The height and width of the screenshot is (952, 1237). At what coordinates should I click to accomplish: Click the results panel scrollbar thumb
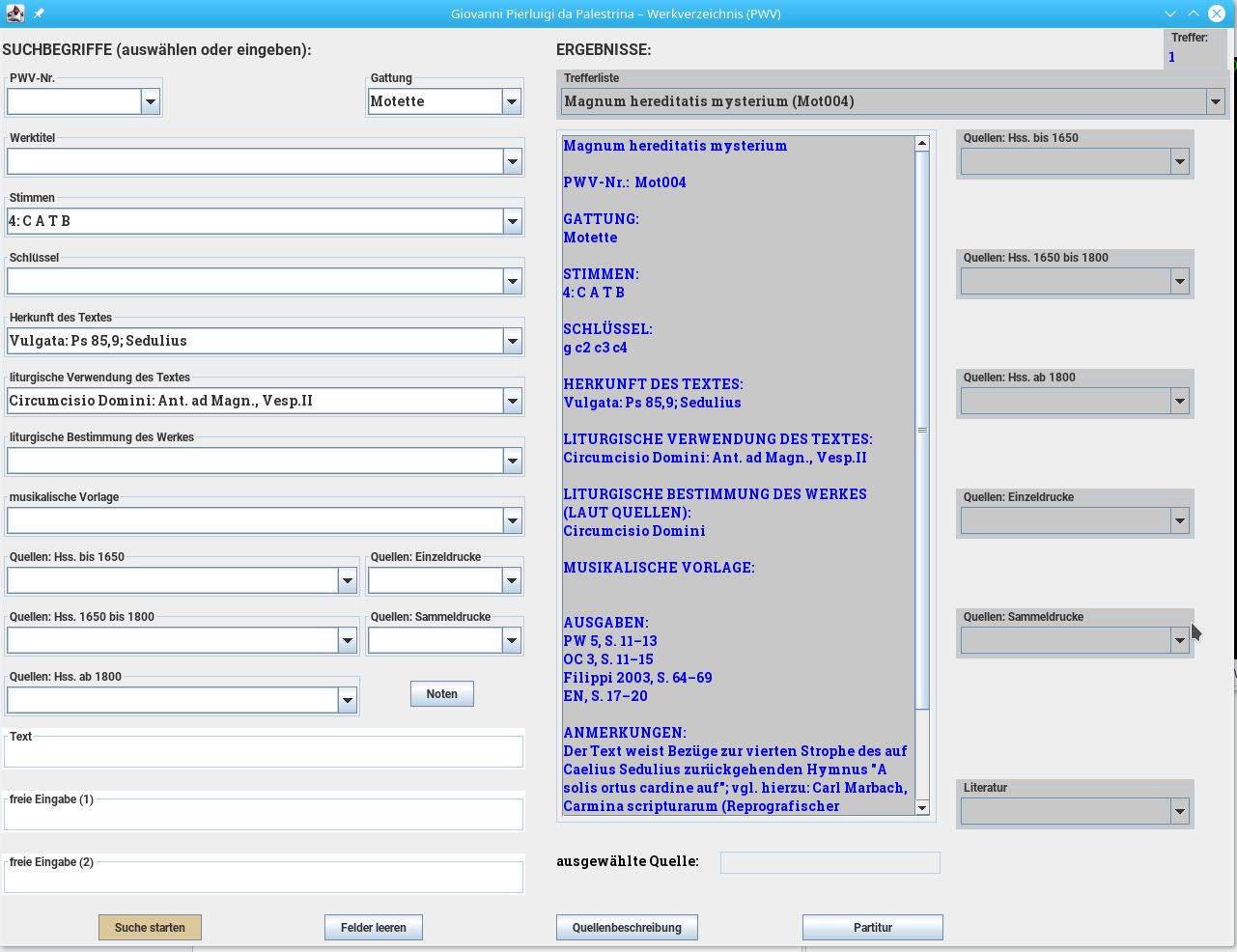tap(922, 430)
